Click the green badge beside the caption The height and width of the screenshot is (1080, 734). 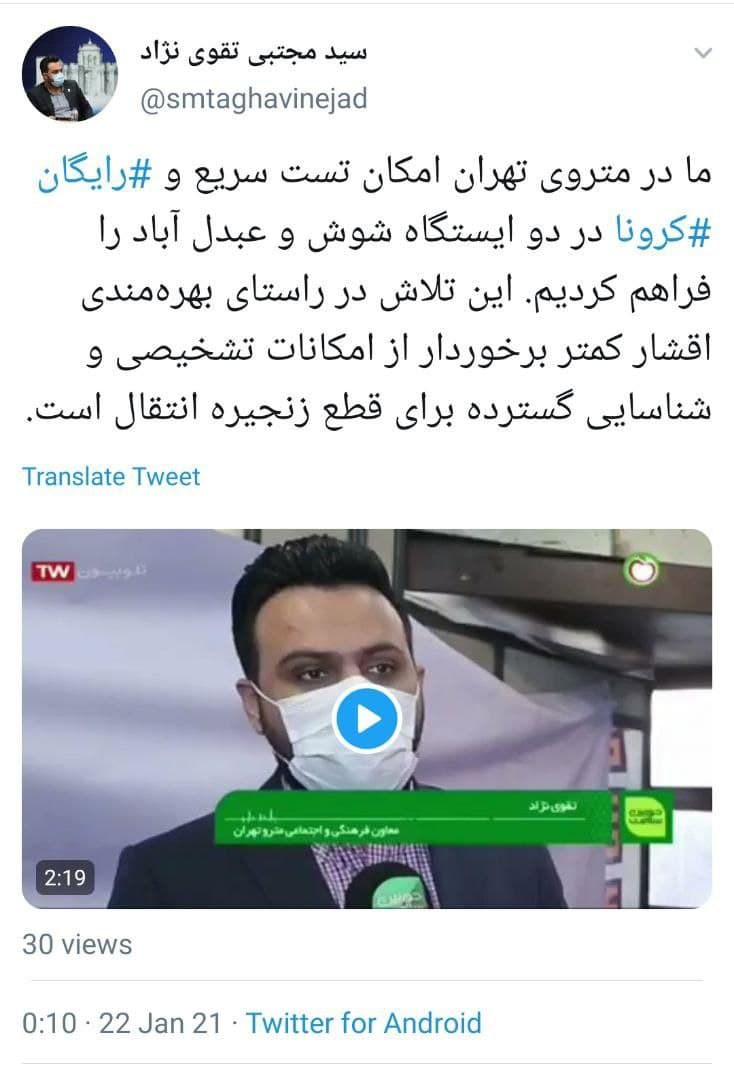(645, 817)
